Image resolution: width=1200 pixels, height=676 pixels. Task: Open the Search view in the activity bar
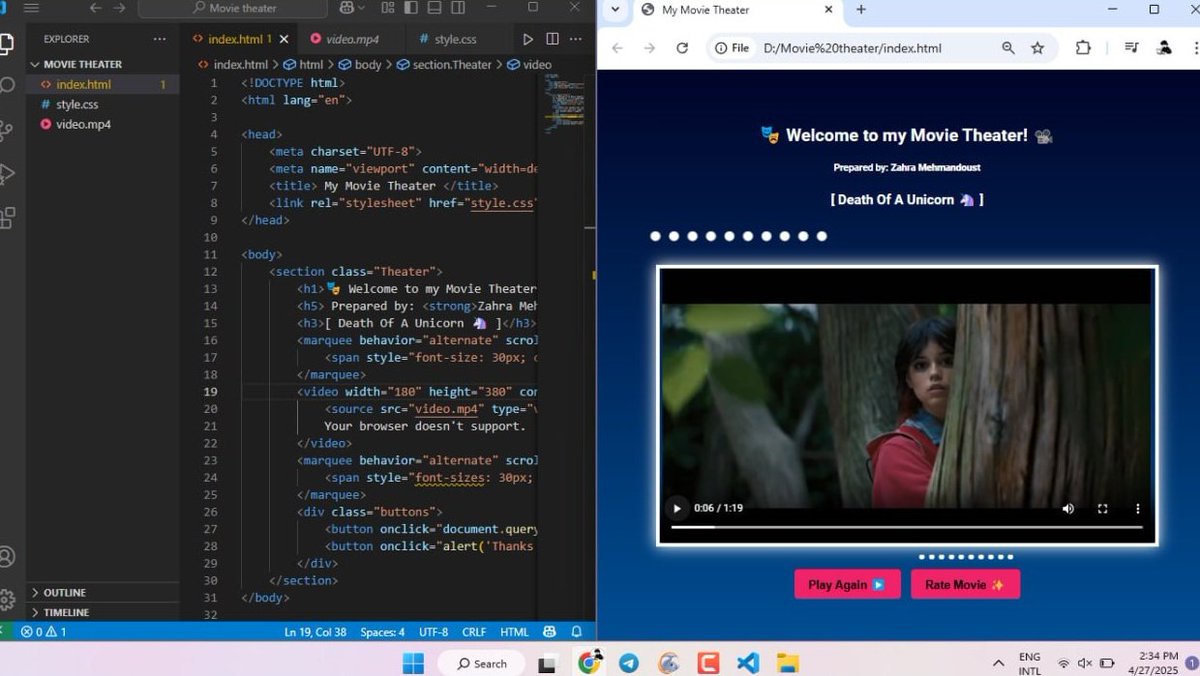point(7,86)
